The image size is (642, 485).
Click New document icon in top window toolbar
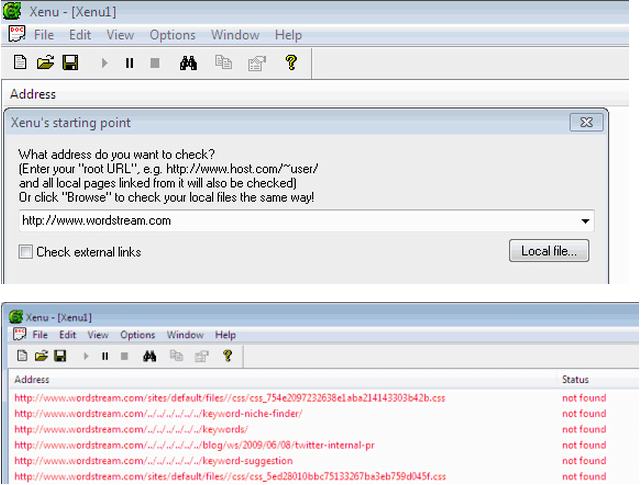coord(20,63)
